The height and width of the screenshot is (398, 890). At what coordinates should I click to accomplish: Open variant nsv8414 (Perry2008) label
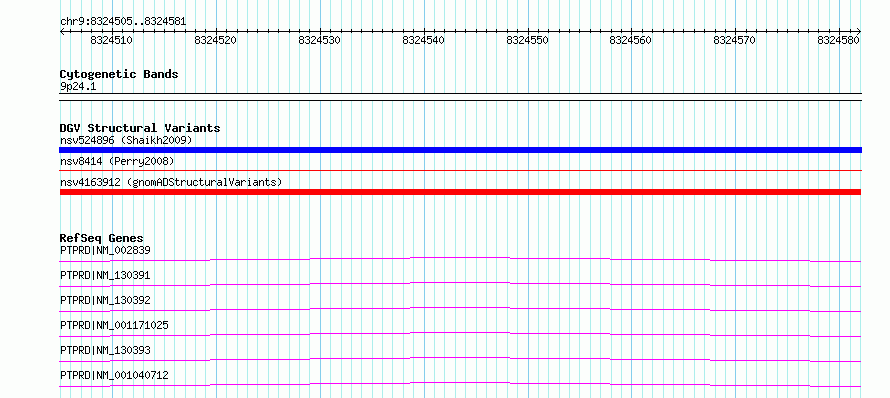pos(117,161)
